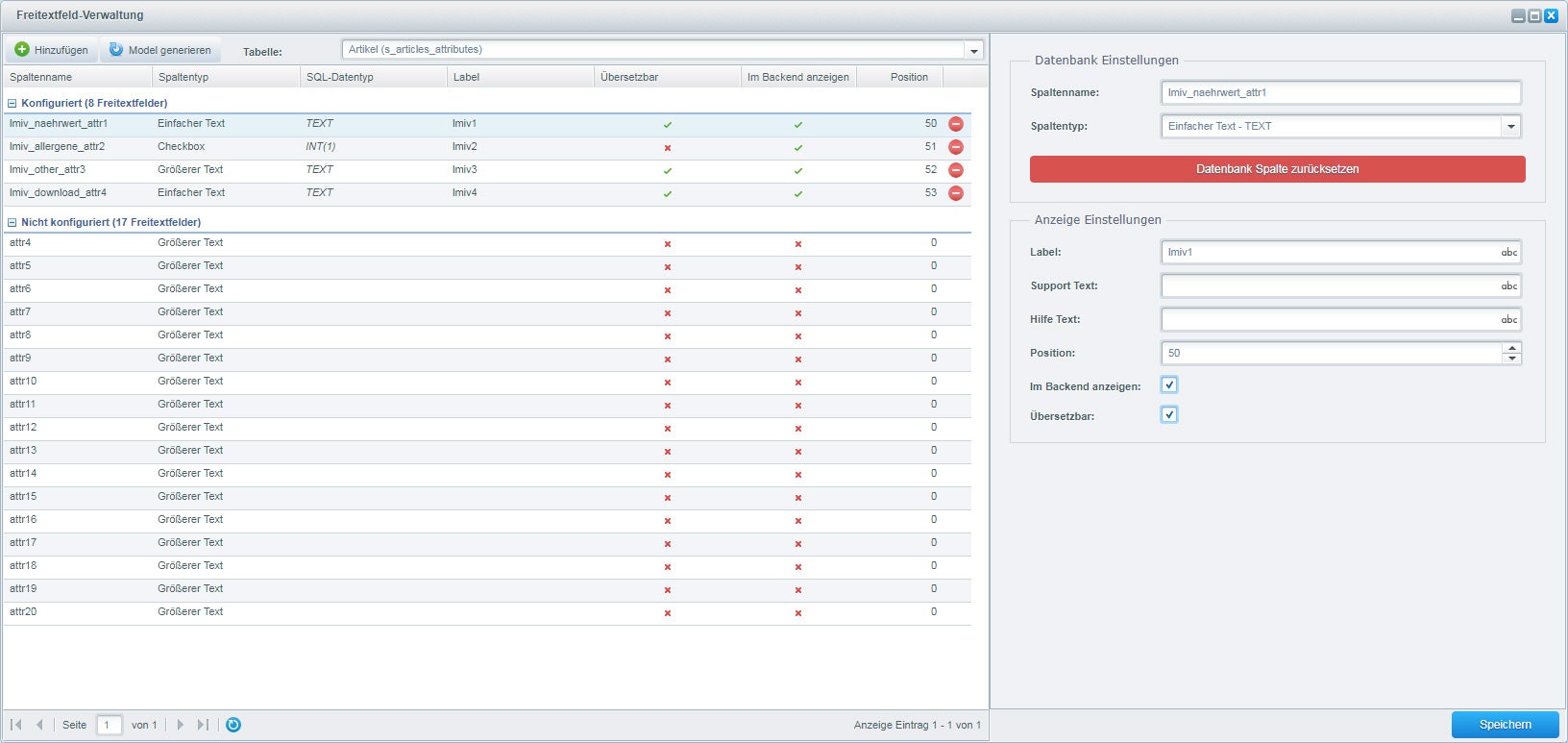Refresh the grid with the reload icon
This screenshot has width=1568, height=743.
[x=233, y=725]
